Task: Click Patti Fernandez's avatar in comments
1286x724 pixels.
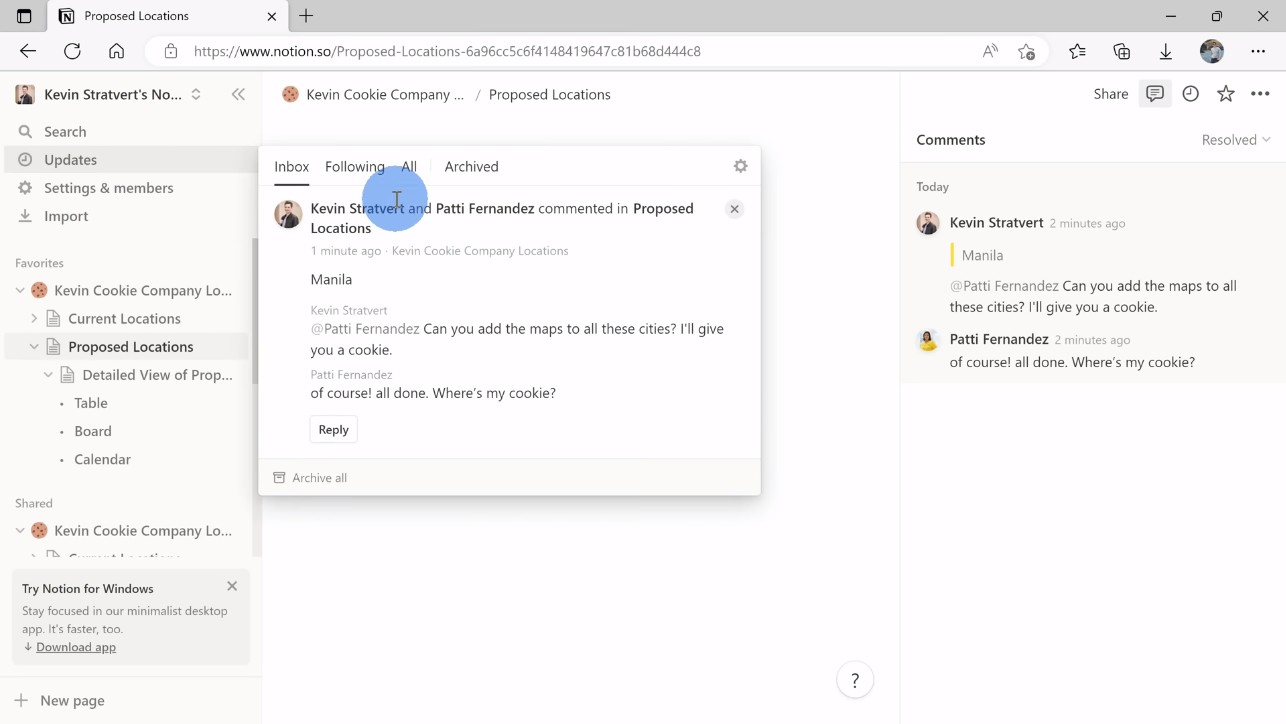Action: (x=928, y=340)
